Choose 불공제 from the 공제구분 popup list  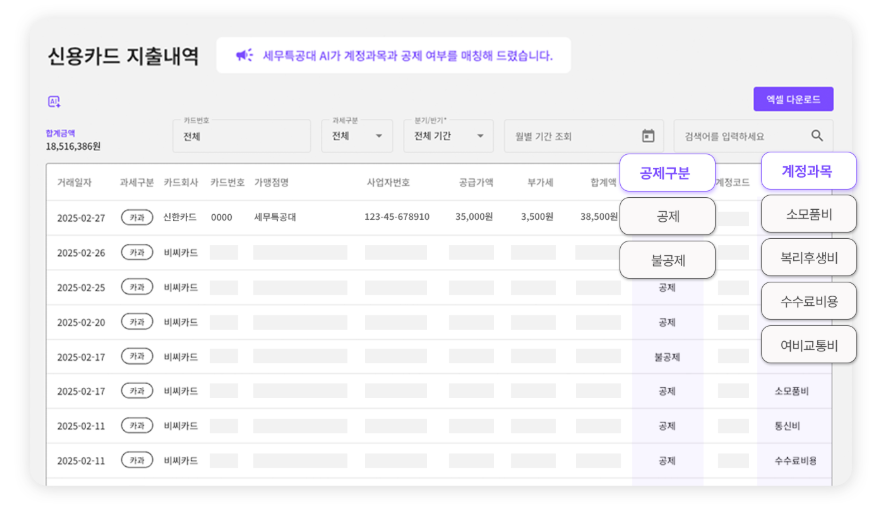(x=667, y=260)
